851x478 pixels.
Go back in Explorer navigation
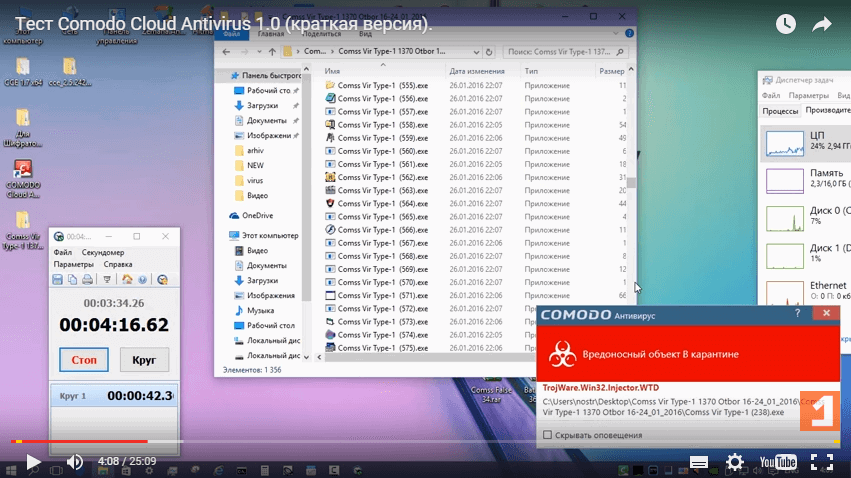pos(226,52)
